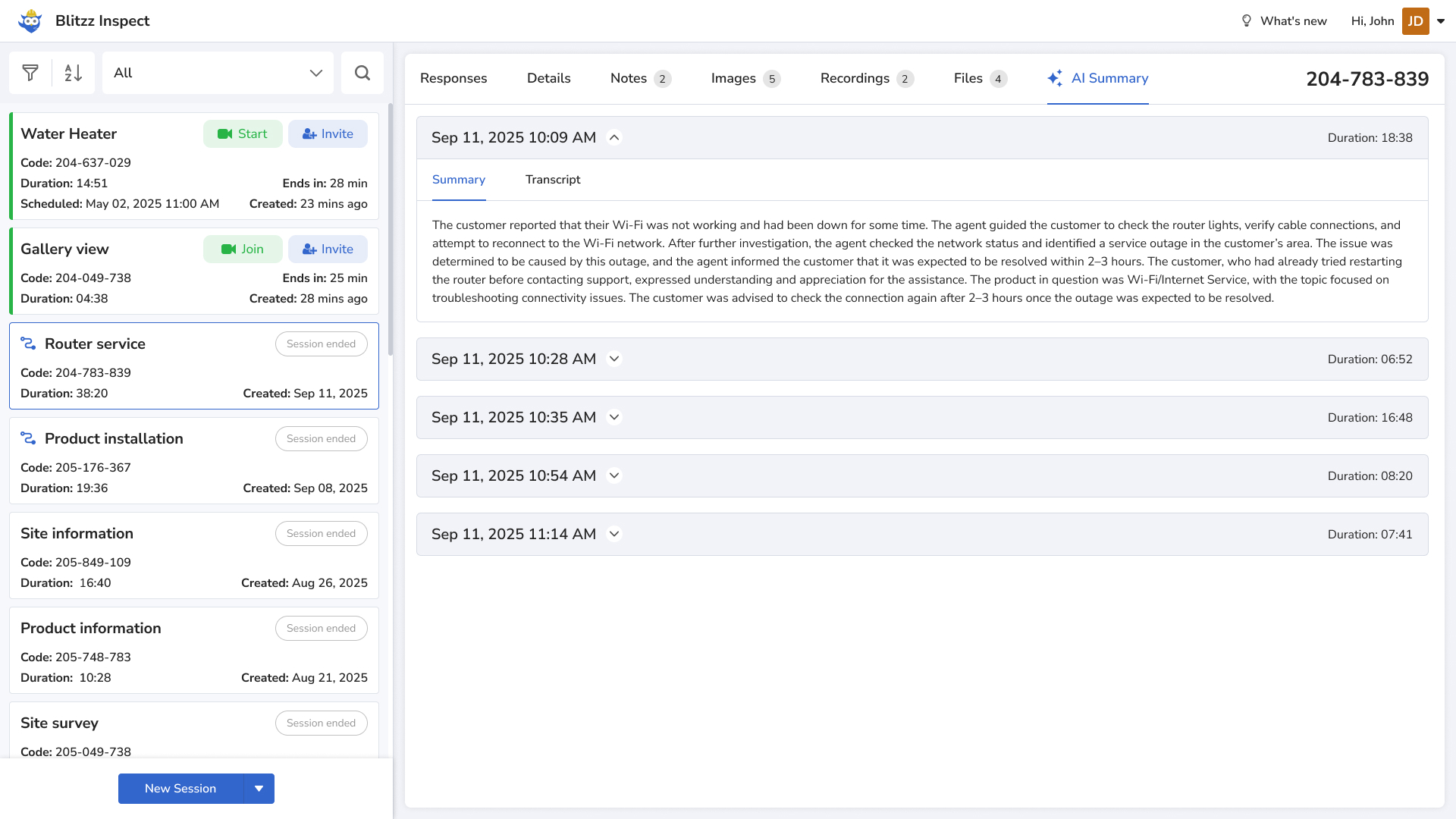The width and height of the screenshot is (1456, 819).
Task: Expand the Sep 11 10:54 AM session
Action: click(x=614, y=475)
